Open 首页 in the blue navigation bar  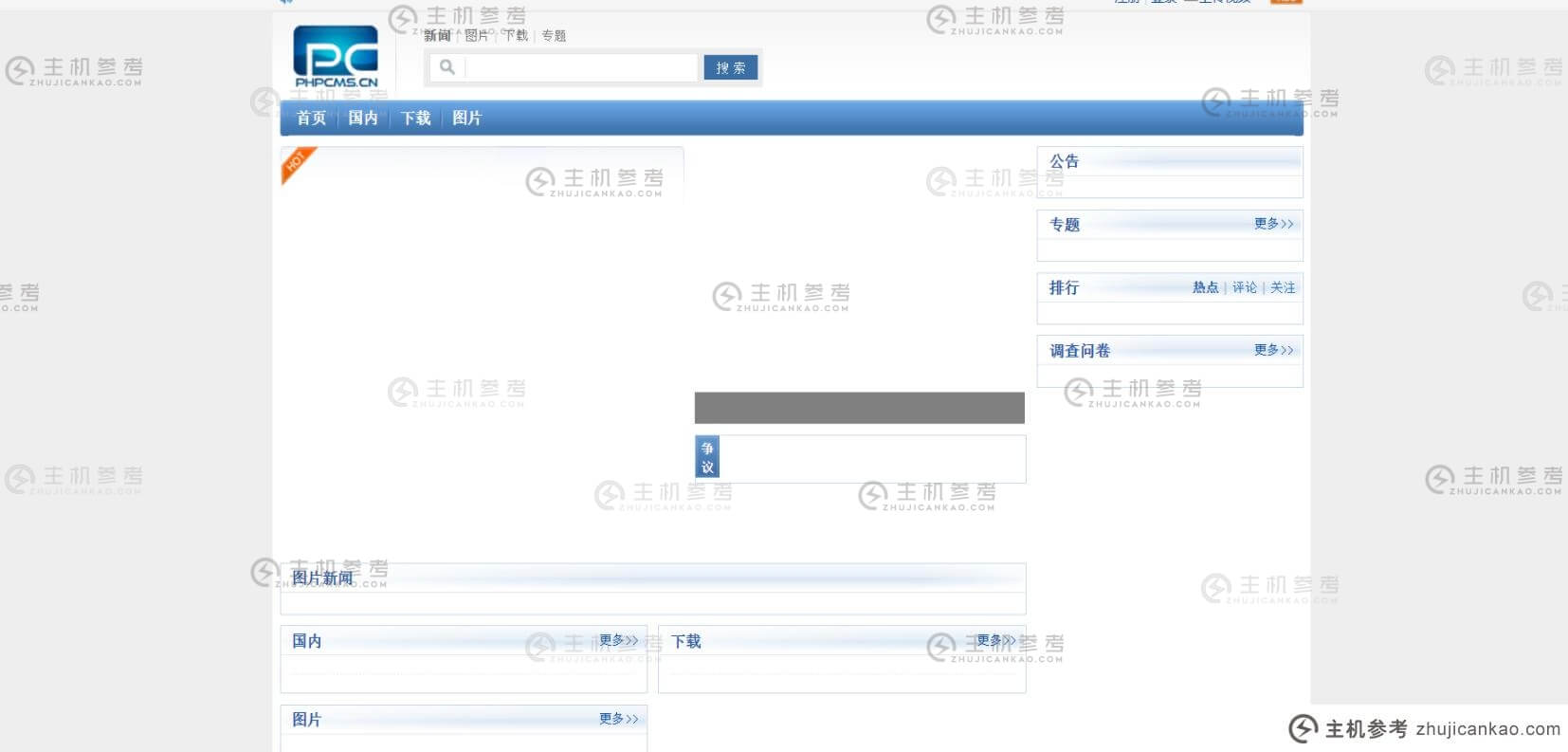pyautogui.click(x=311, y=119)
